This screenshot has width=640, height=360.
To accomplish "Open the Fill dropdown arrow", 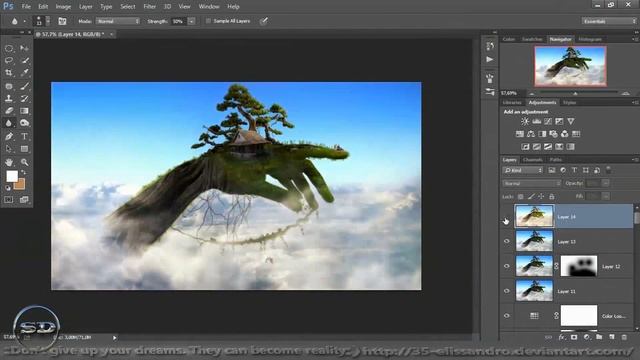I will (606, 197).
